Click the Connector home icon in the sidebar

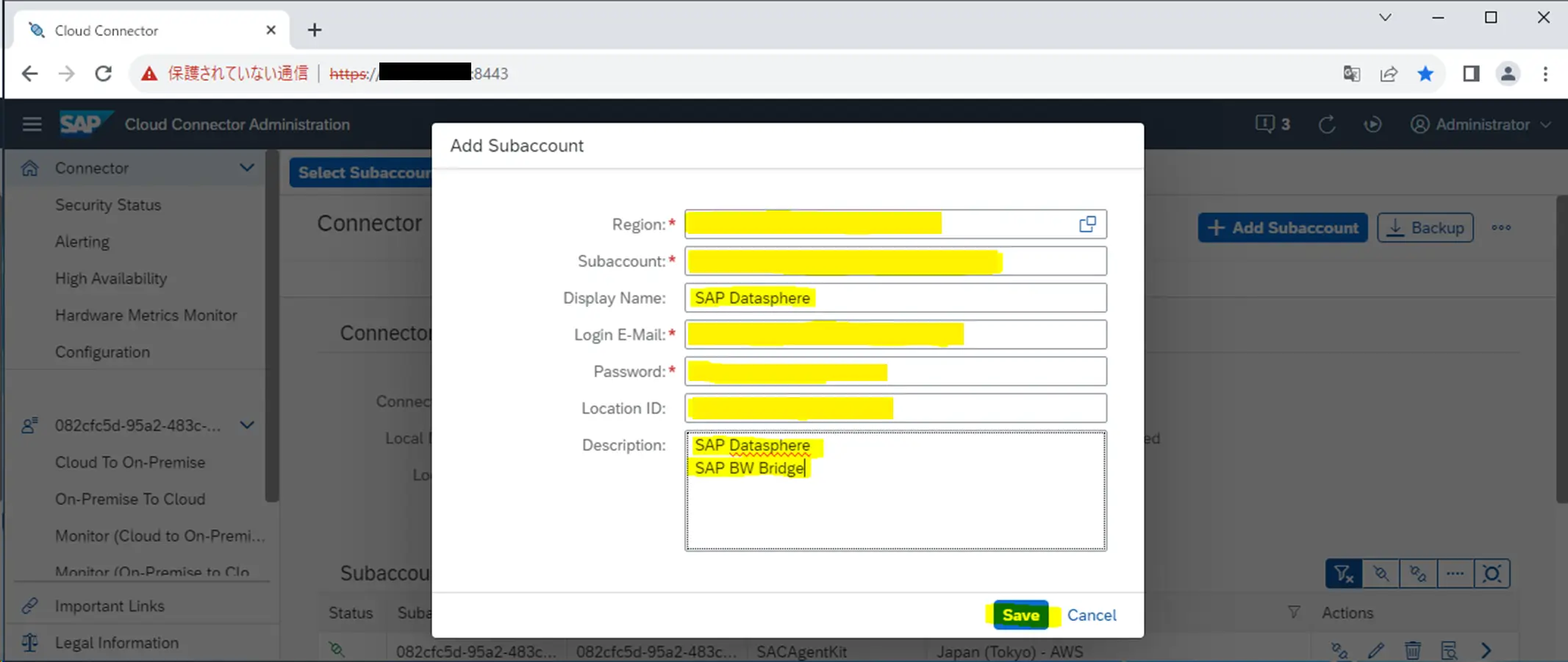coord(29,168)
